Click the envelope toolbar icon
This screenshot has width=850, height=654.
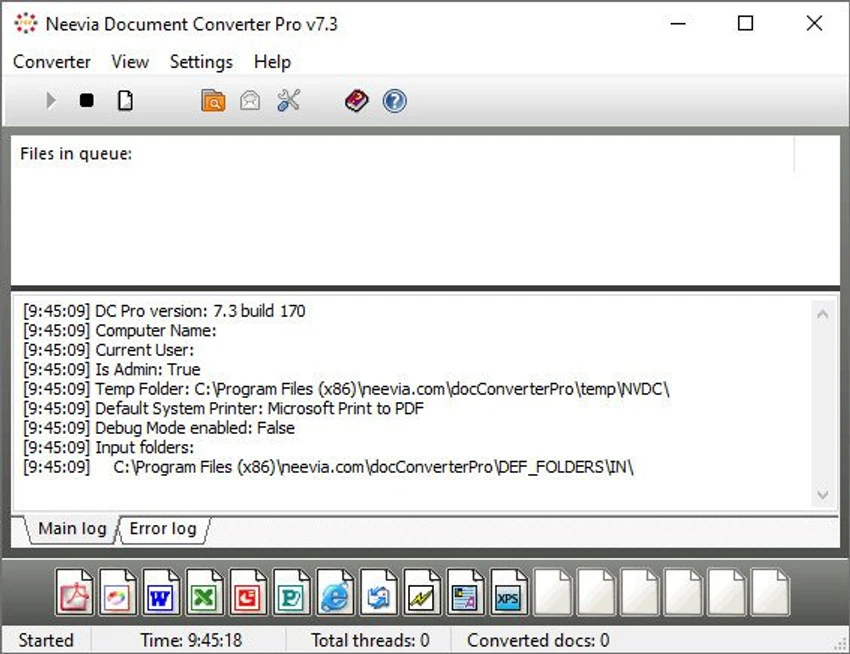click(250, 101)
